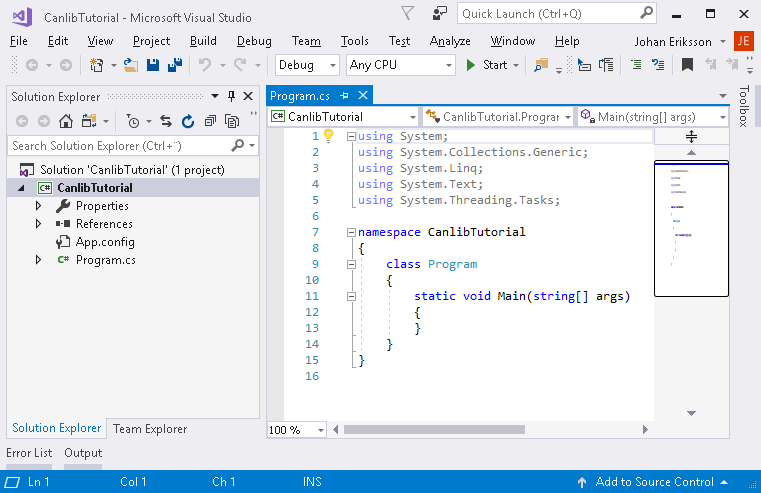Click the Send Feedback icon

click(439, 14)
